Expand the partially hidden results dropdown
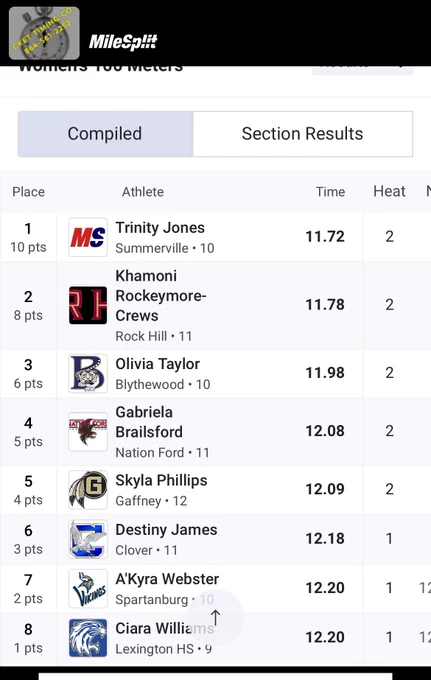 click(x=362, y=69)
